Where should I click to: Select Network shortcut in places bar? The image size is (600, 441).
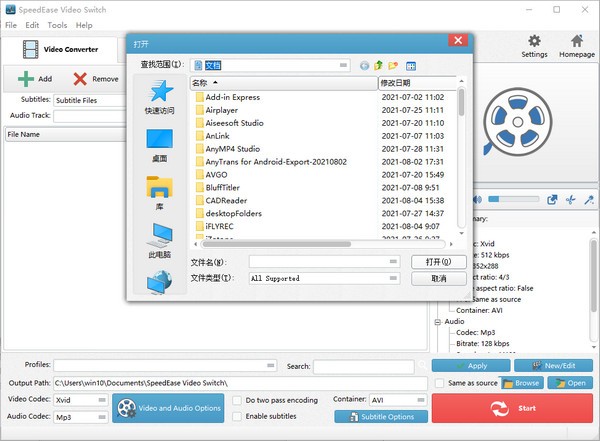pyautogui.click(x=160, y=282)
